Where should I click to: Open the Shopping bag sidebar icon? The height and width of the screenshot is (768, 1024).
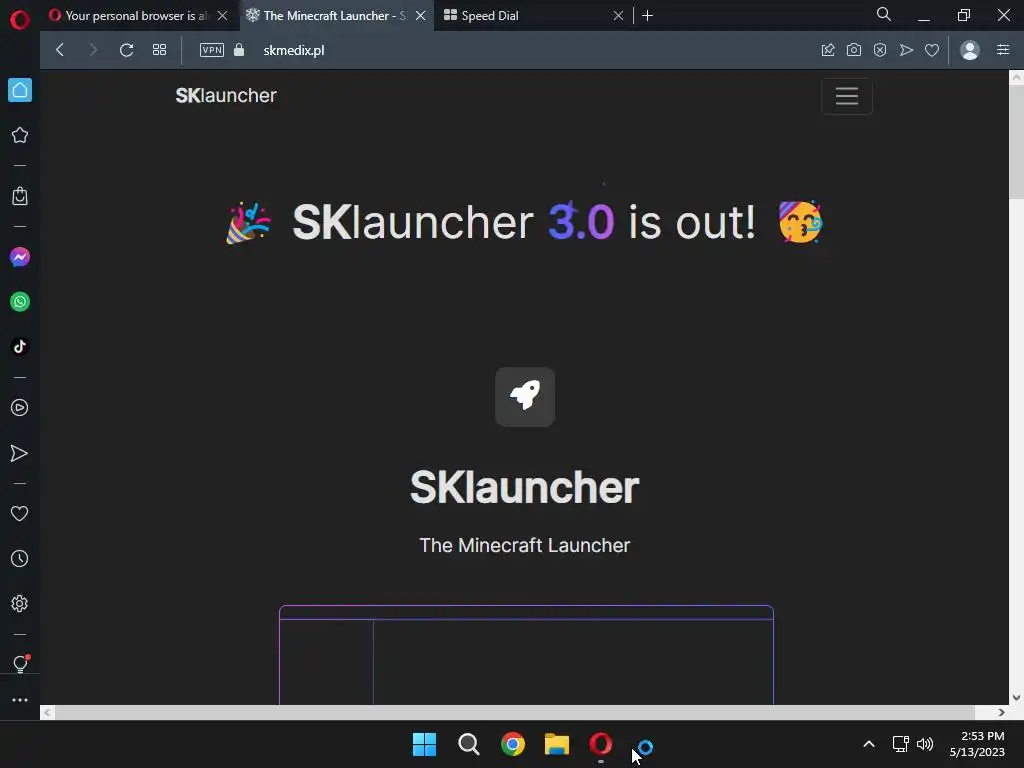(x=20, y=196)
